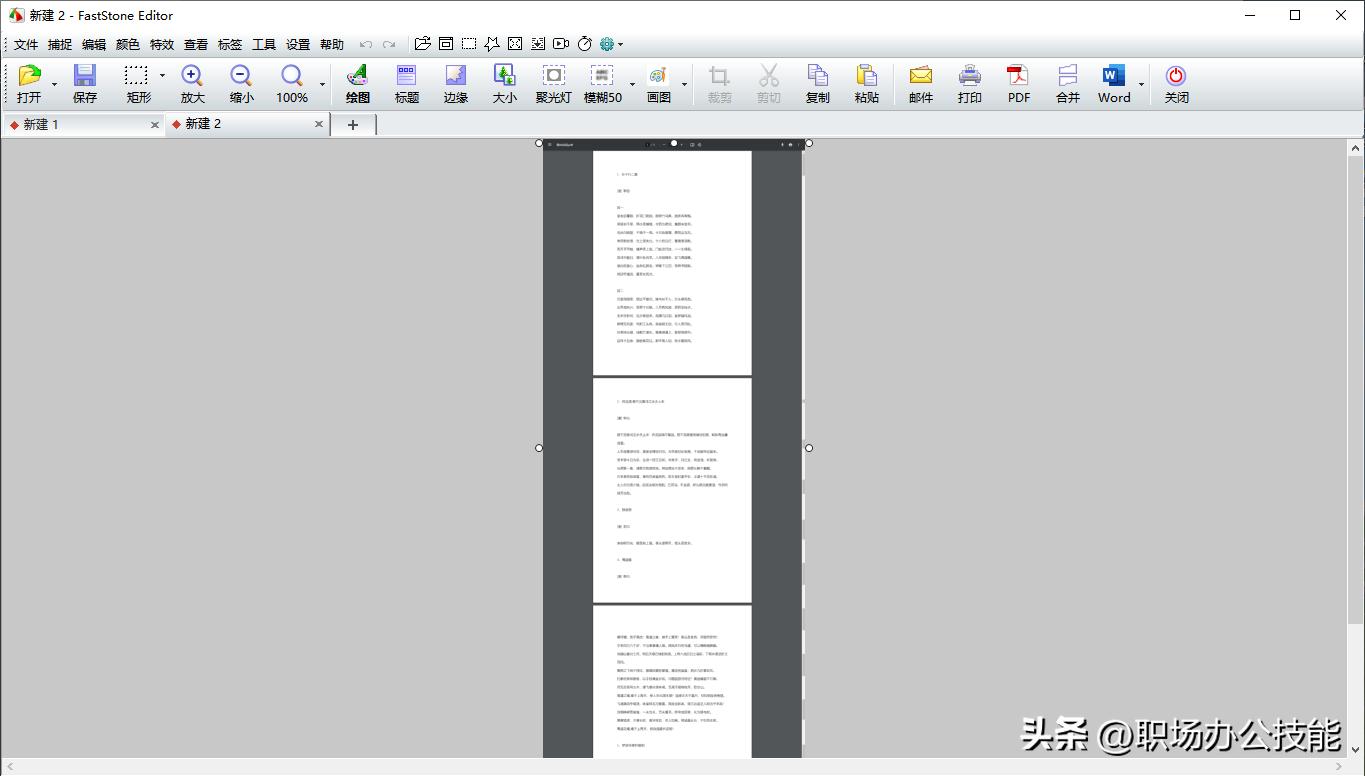
Task: Send the image via 邮件 (Email)
Action: (x=920, y=83)
